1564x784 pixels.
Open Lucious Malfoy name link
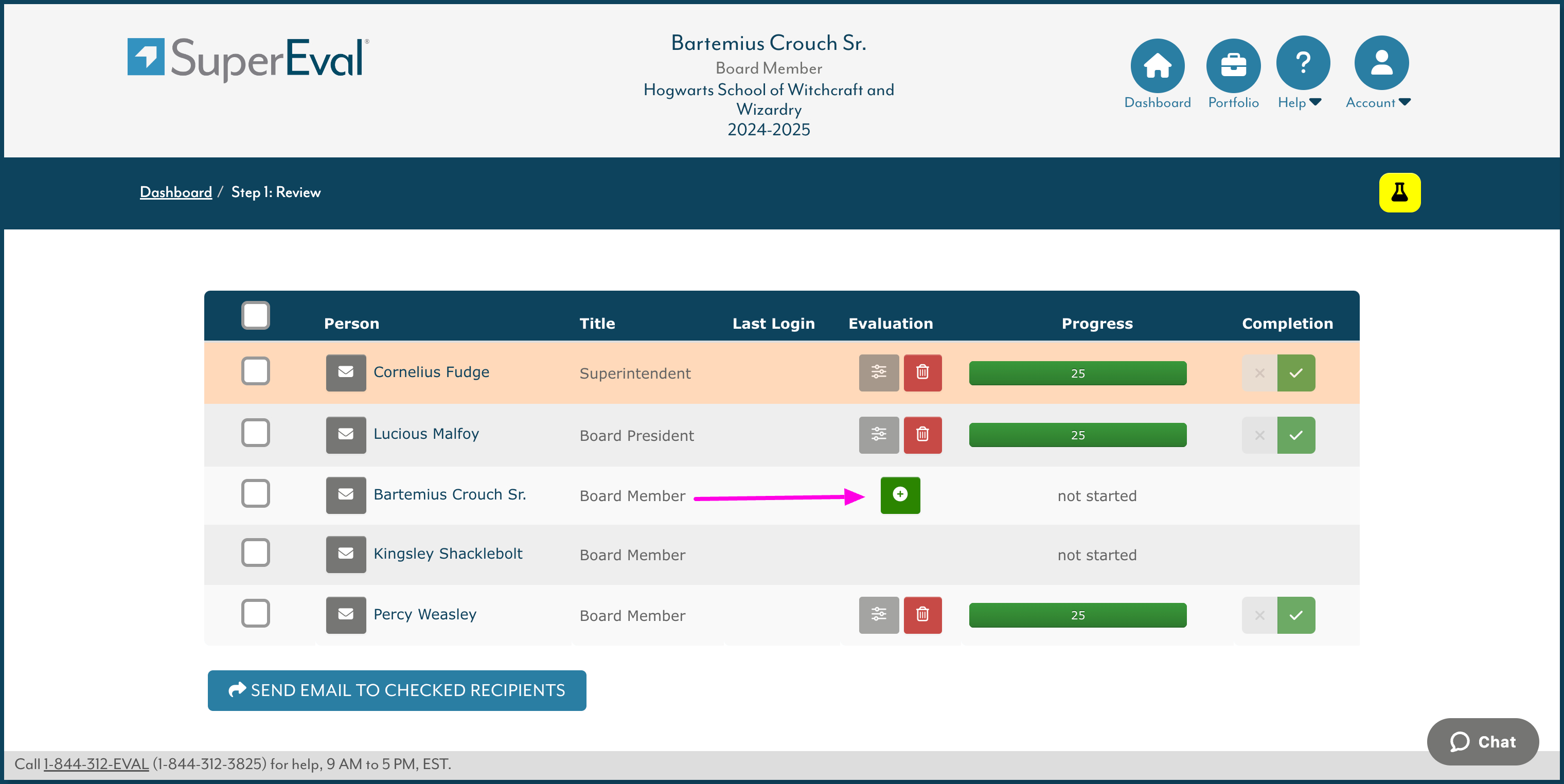[x=425, y=434]
